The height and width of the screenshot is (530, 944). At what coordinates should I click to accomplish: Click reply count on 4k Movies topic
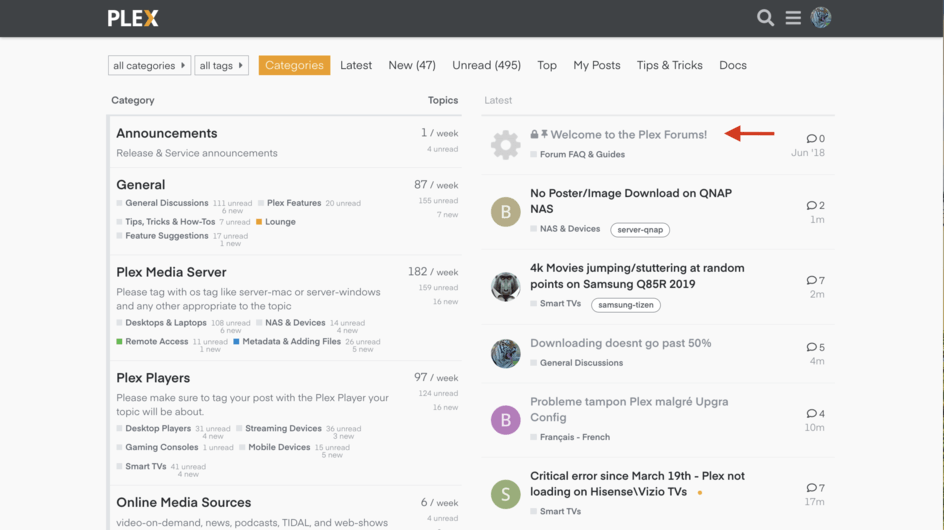(816, 280)
